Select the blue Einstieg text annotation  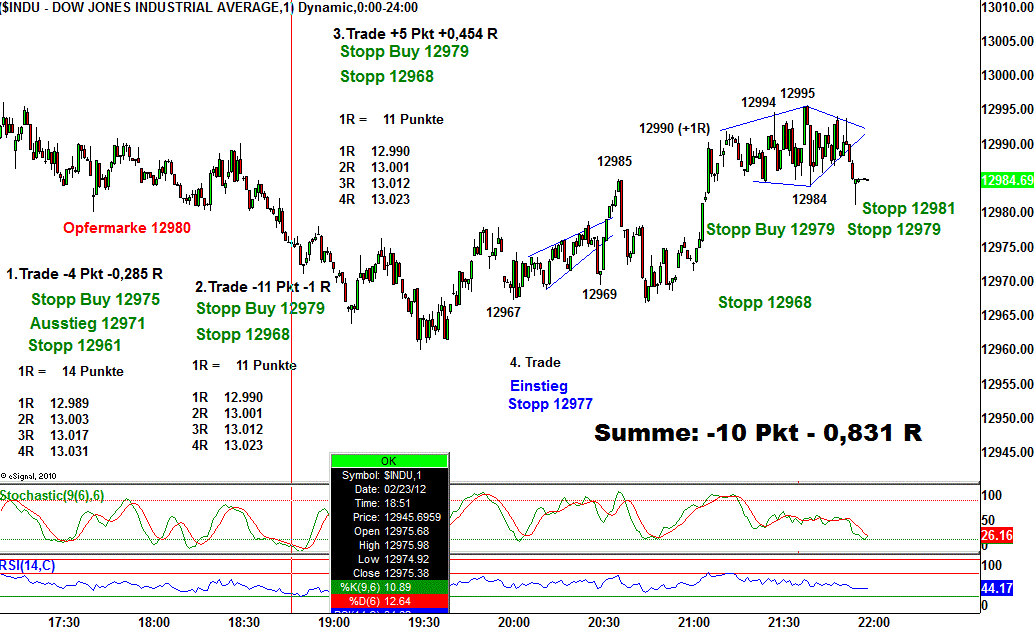point(539,386)
